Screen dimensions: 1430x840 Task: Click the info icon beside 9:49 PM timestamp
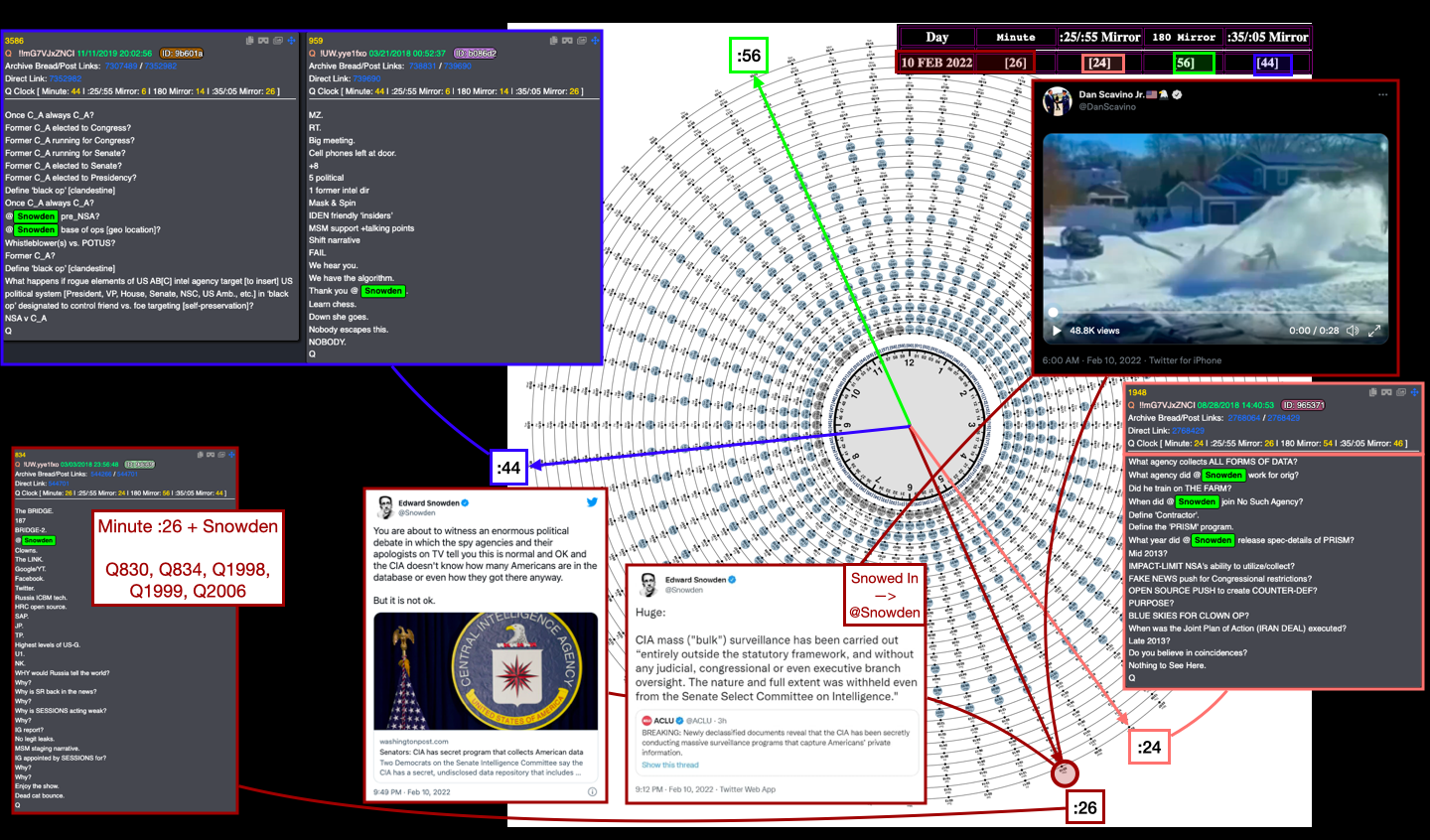(592, 792)
